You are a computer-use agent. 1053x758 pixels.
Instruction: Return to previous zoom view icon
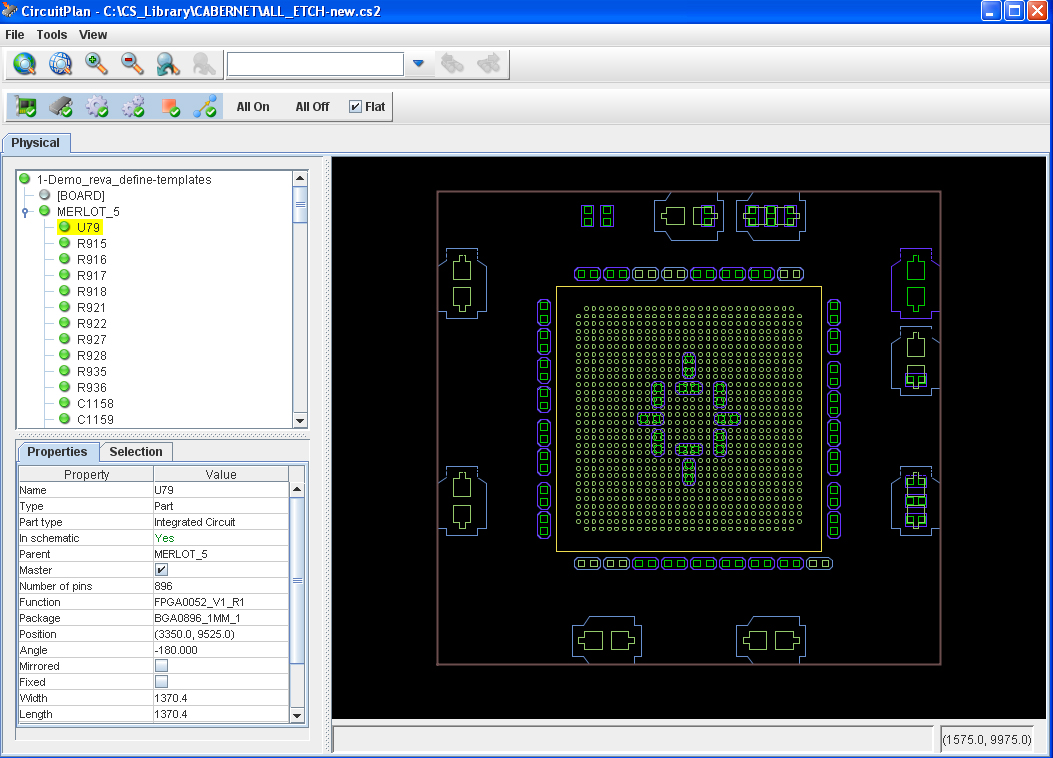click(168, 64)
